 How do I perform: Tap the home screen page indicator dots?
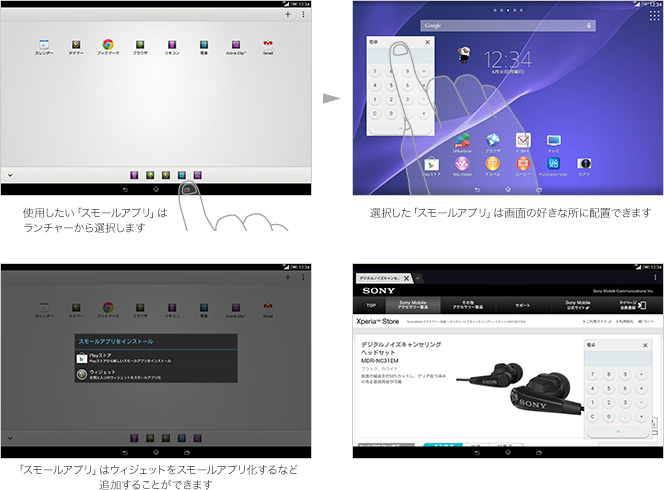[508, 10]
